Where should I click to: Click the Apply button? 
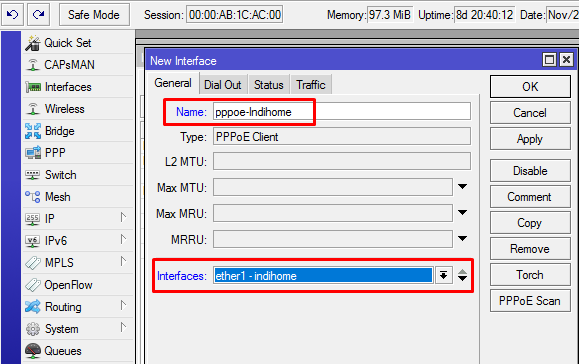point(530,139)
